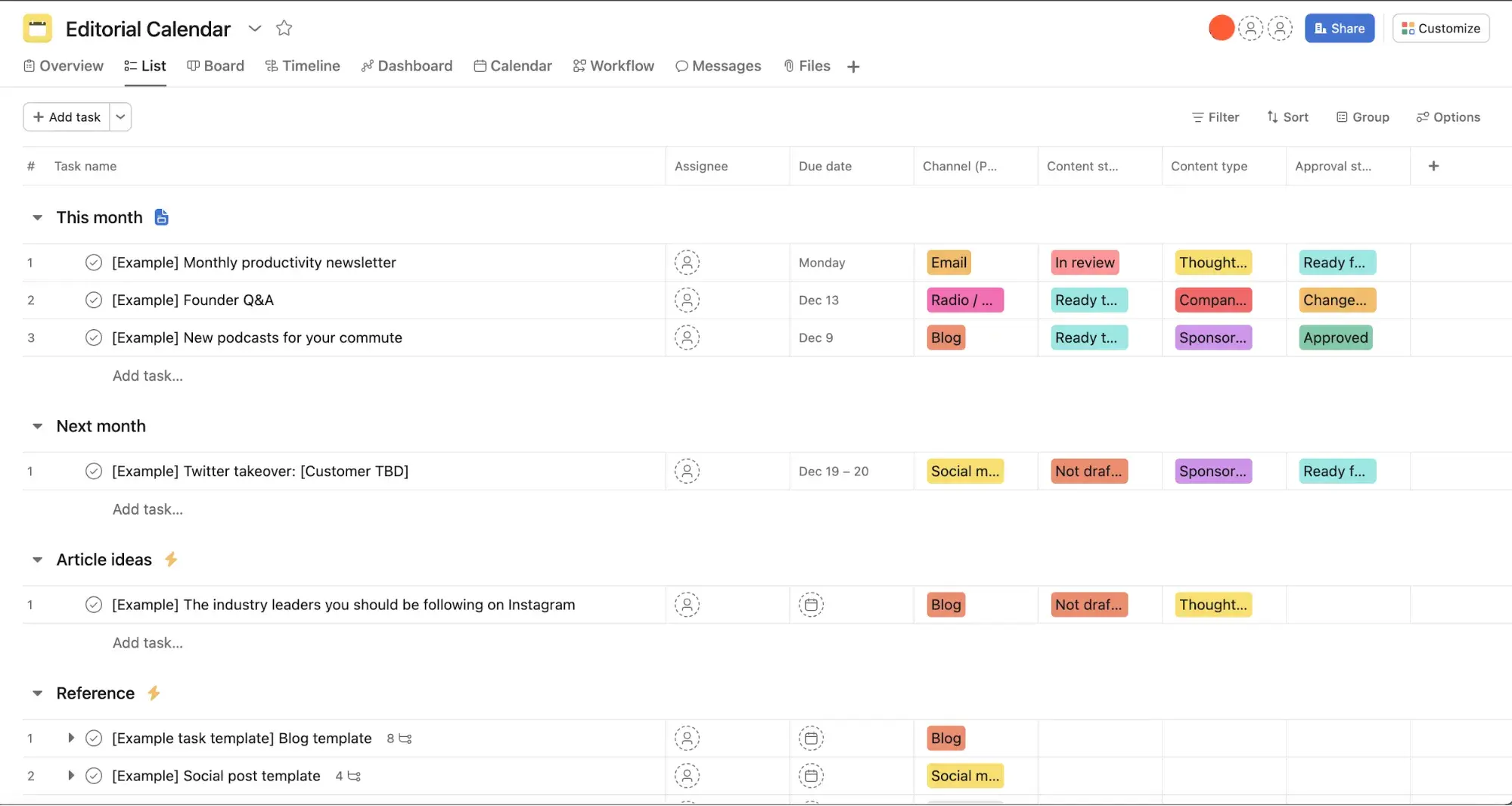Assign the Monthly productivity newsletter task
Viewport: 1512px width, 806px height.
pos(687,263)
